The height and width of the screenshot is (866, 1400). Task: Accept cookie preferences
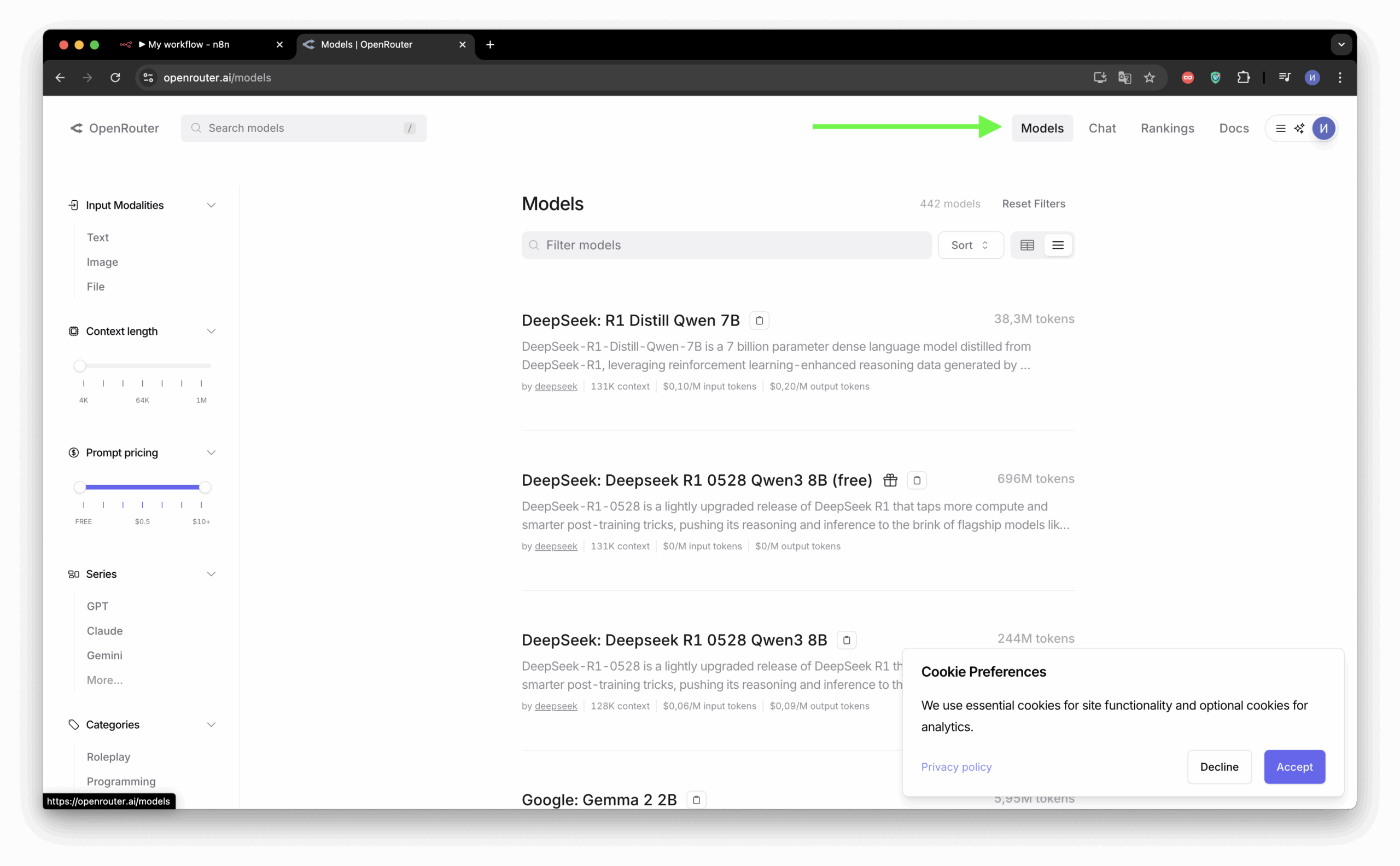coord(1294,766)
